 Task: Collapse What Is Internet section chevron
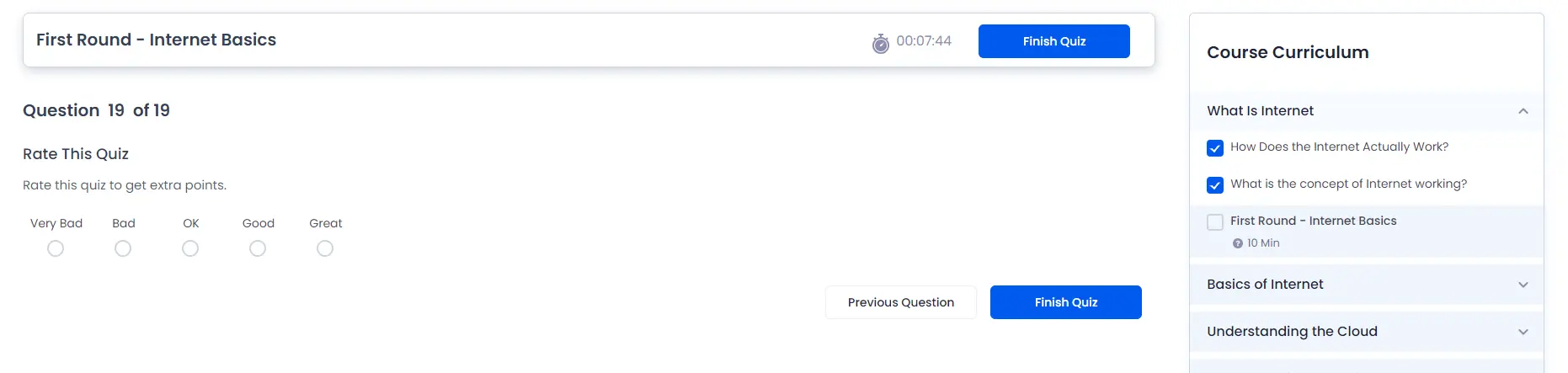point(1523,111)
